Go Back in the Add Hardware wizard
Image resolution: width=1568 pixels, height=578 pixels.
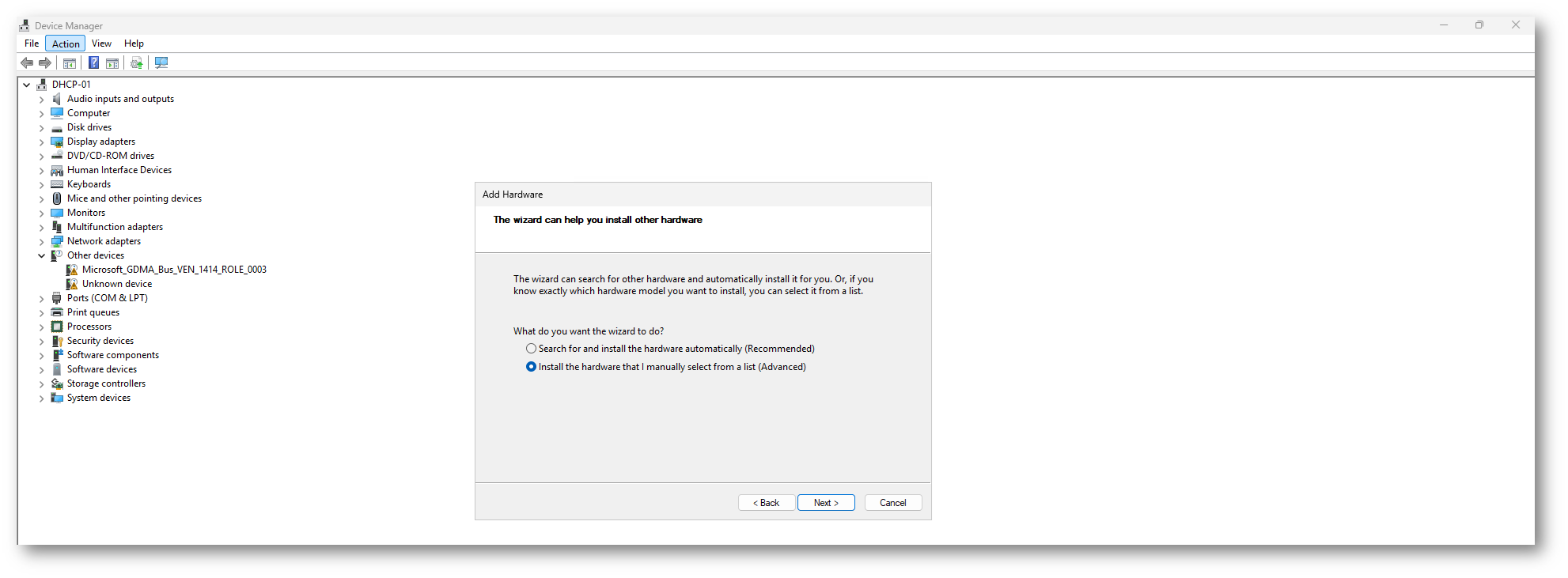[767, 503]
